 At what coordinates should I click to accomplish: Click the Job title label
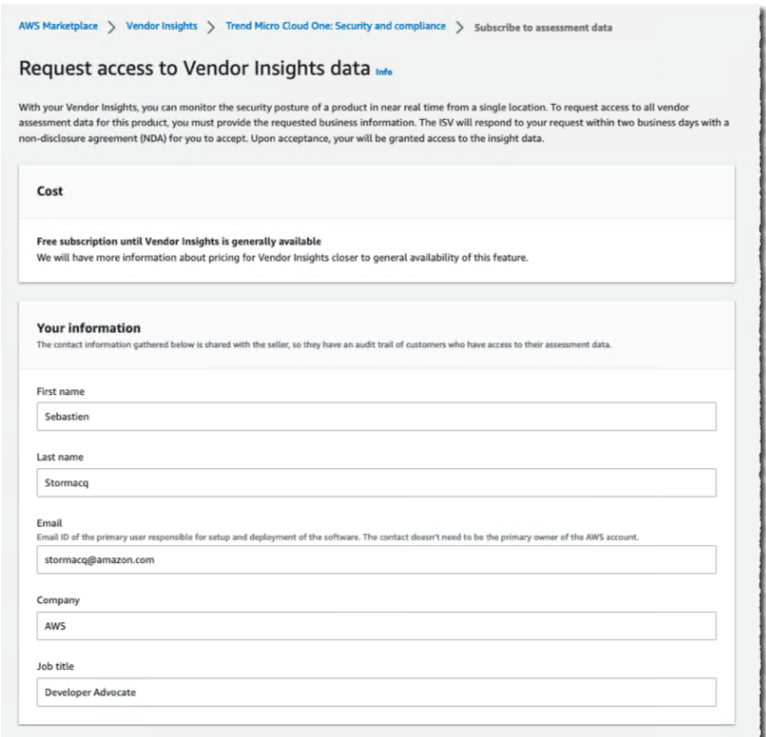tap(56, 666)
